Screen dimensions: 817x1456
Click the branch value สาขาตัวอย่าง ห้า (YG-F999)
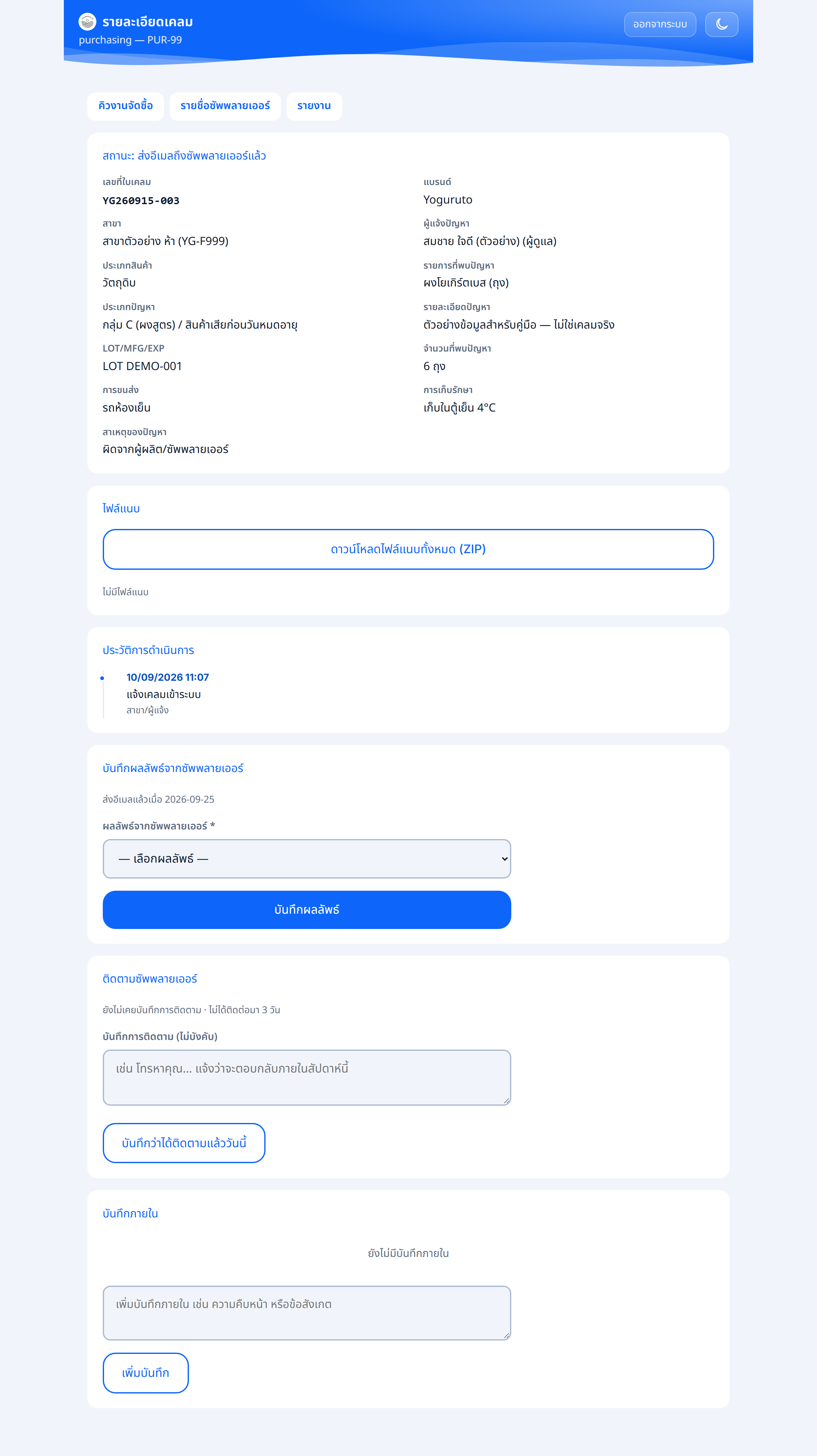click(x=165, y=241)
